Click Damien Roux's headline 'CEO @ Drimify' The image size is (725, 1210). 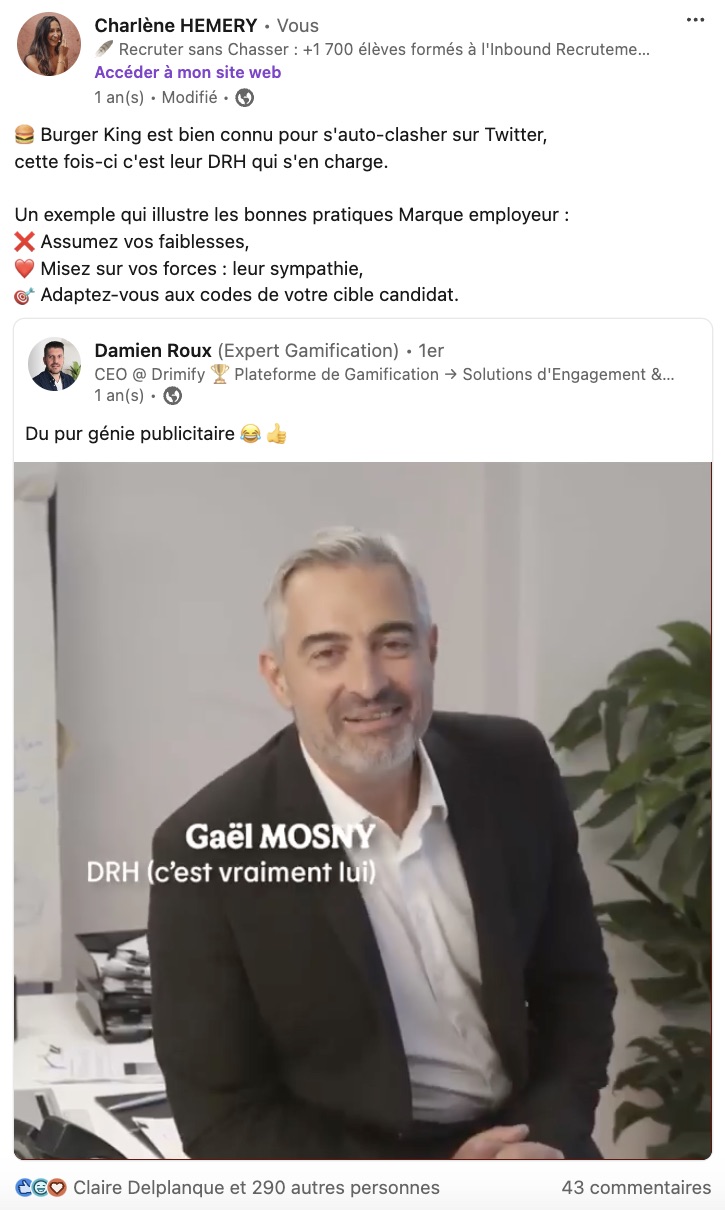point(384,374)
